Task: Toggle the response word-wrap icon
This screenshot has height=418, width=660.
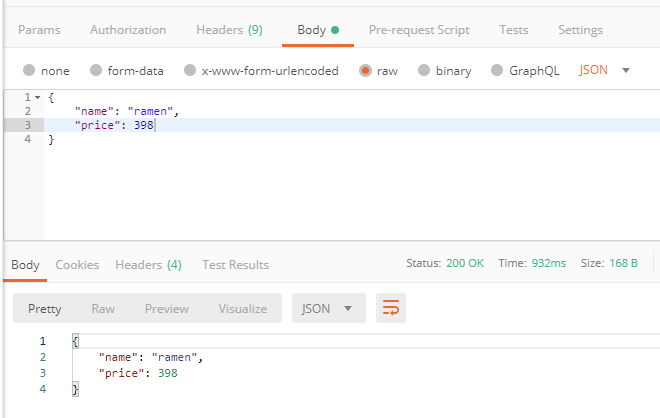Action: click(391, 308)
